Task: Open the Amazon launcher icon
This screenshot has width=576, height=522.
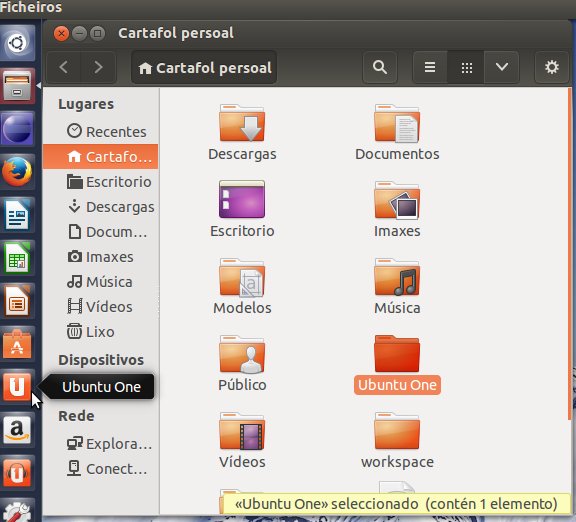Action: point(17,429)
